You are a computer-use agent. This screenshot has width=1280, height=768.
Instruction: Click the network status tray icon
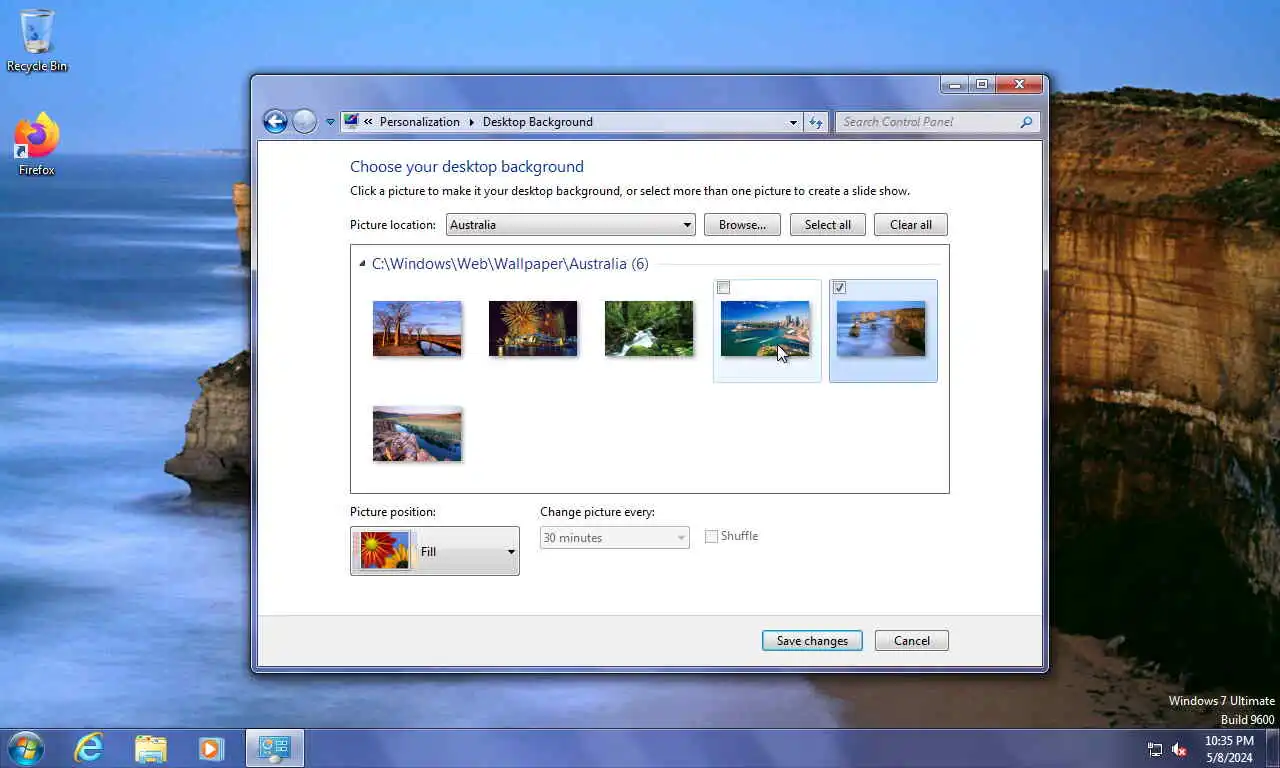1155,749
